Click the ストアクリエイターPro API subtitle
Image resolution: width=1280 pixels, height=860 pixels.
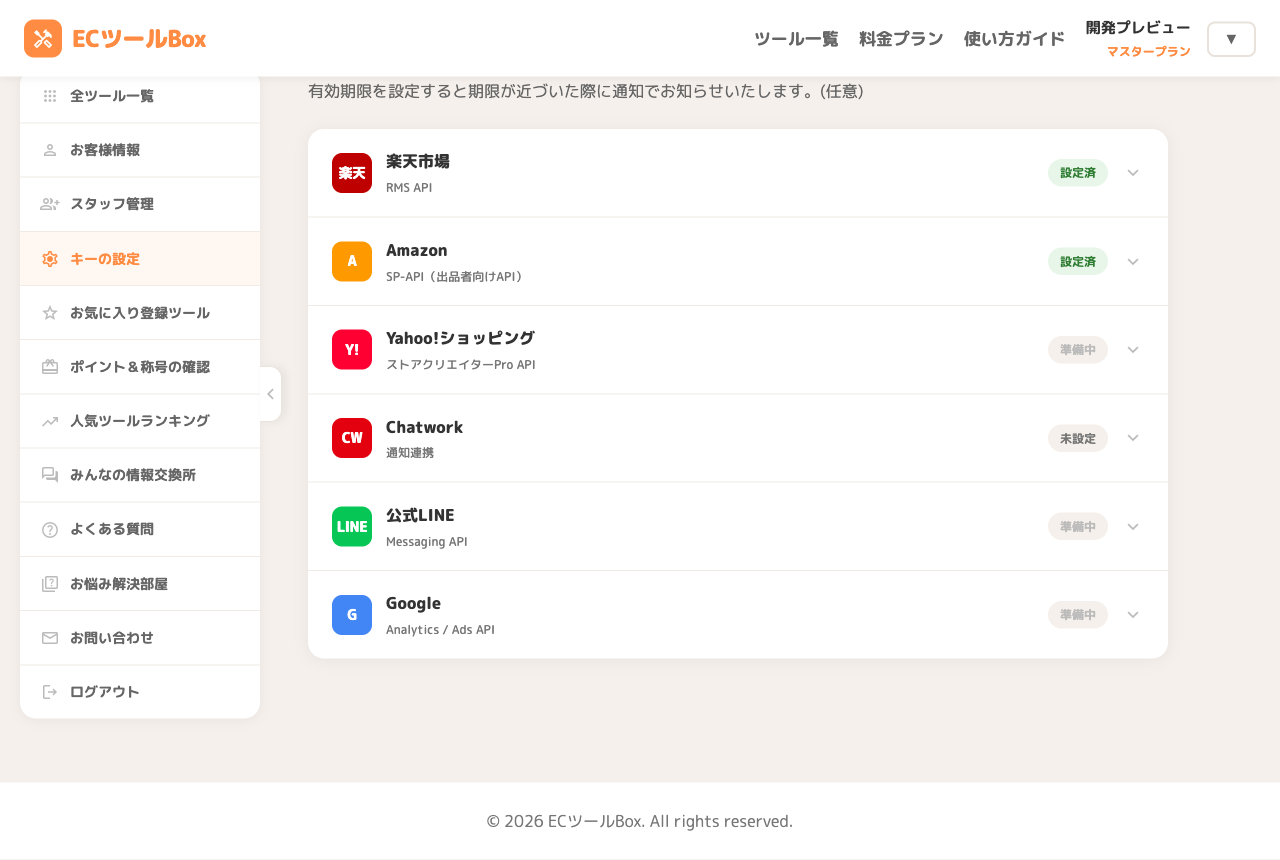(461, 365)
